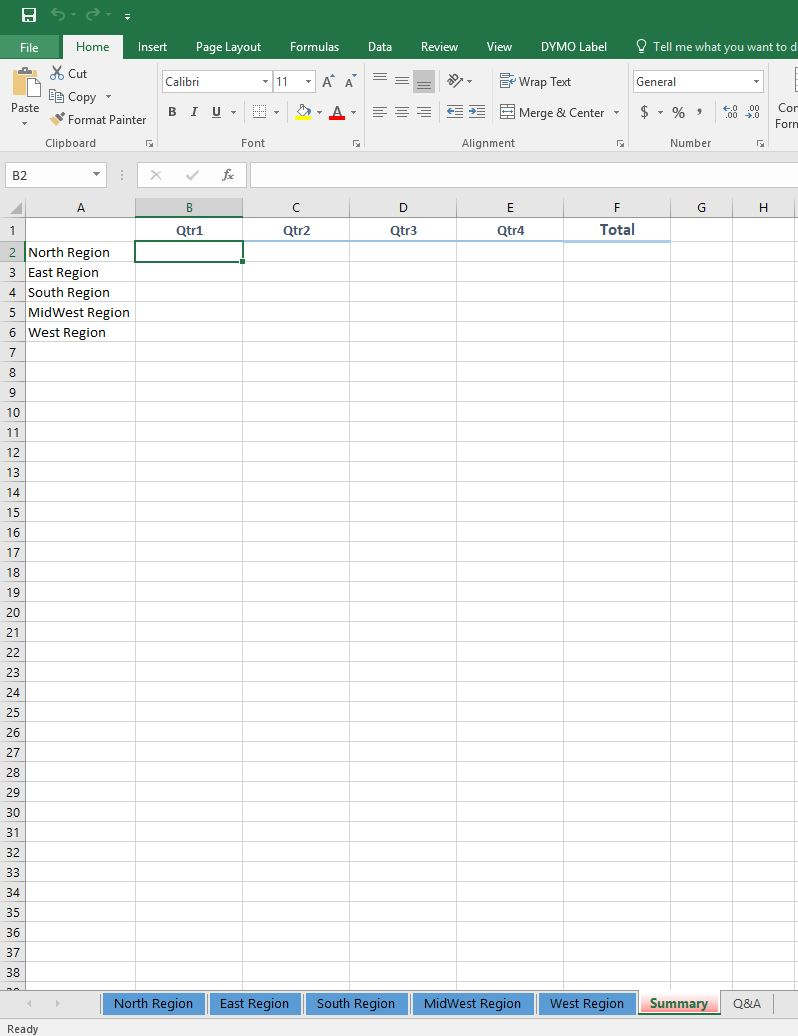Increase font size with the large A
This screenshot has height=1036, width=798.
click(328, 81)
